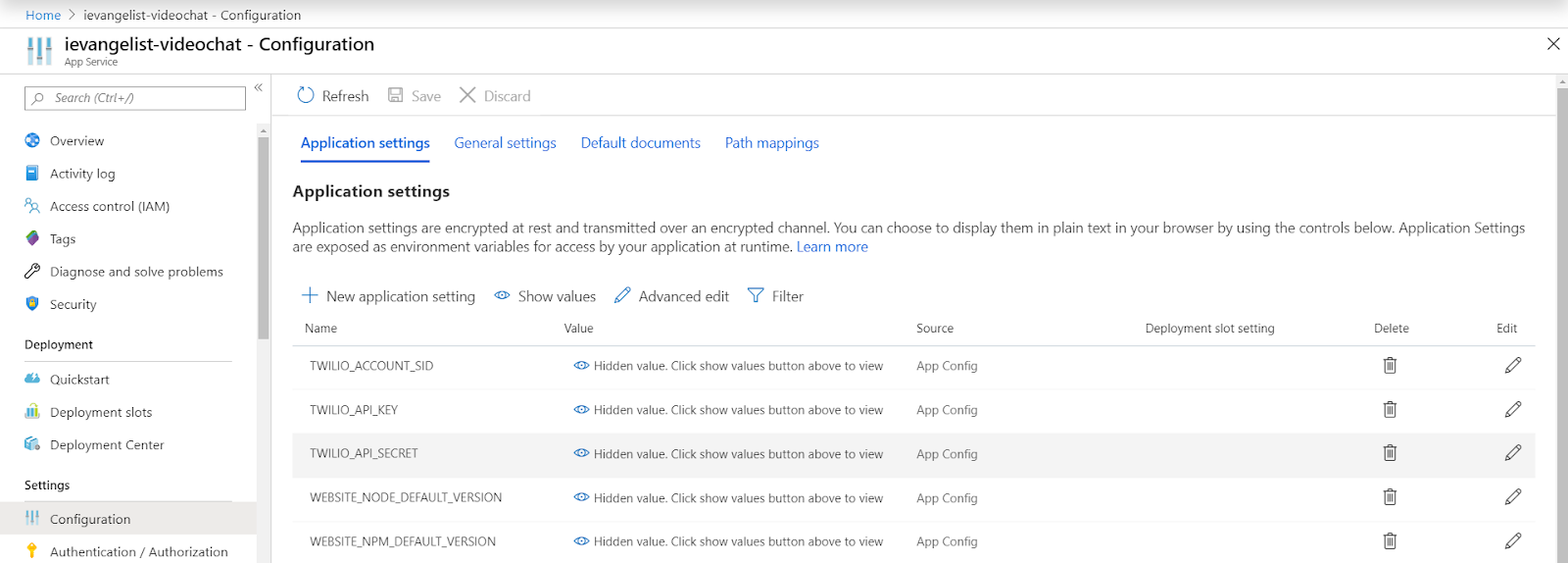This screenshot has width=1568, height=563.
Task: Open Advanced edit
Action: click(671, 295)
